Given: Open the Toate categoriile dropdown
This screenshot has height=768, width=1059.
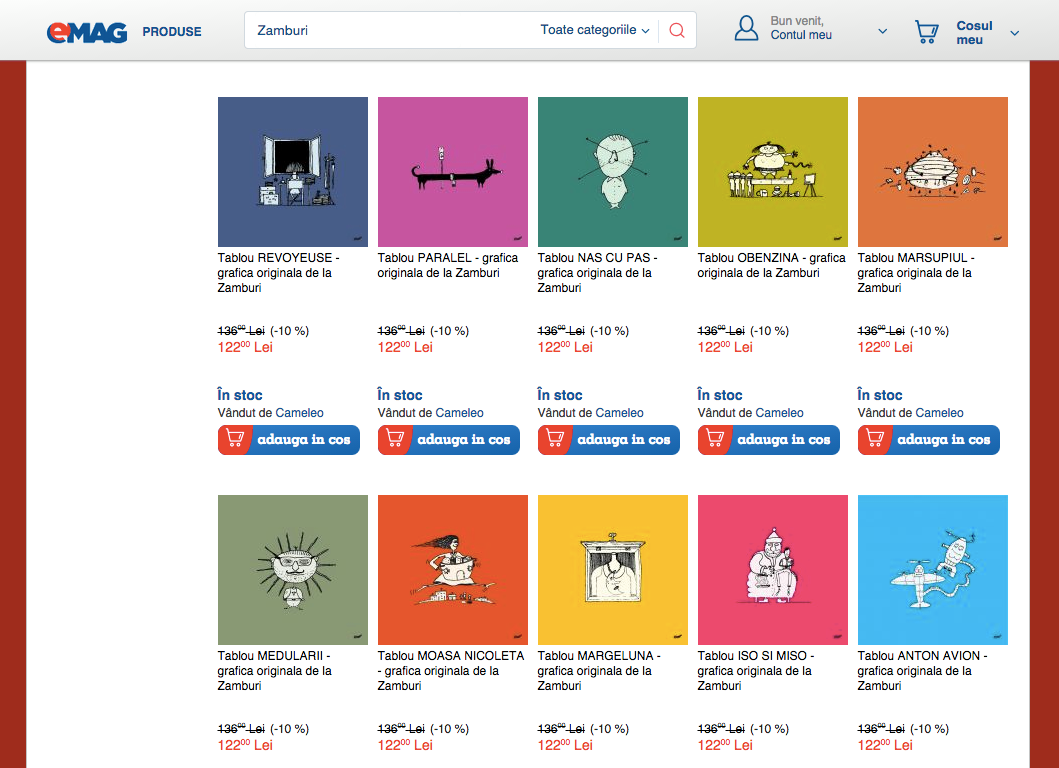Looking at the screenshot, I should click(x=594, y=30).
